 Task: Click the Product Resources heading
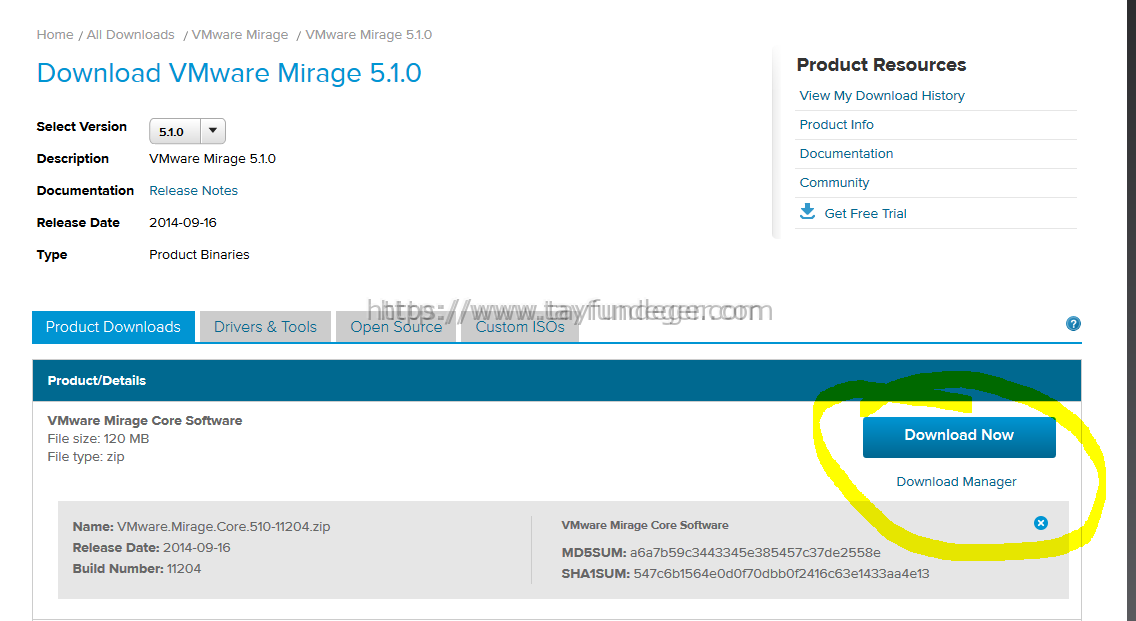(881, 64)
